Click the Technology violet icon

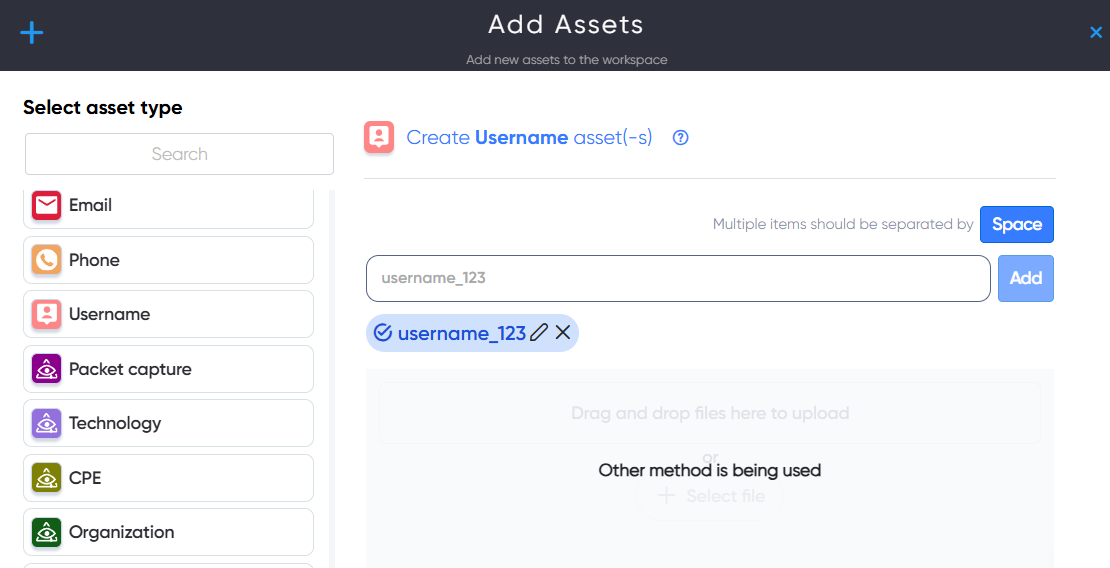pos(47,423)
